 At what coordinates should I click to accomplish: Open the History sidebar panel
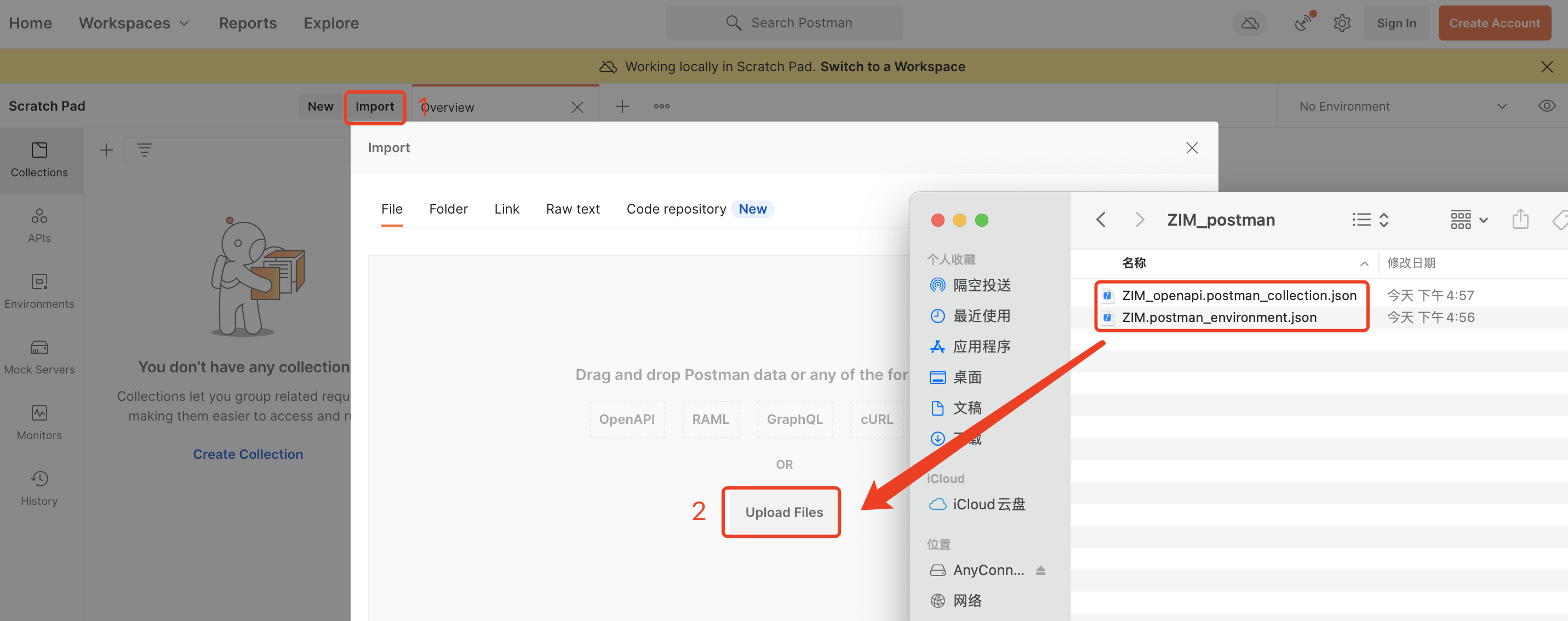pyautogui.click(x=39, y=488)
